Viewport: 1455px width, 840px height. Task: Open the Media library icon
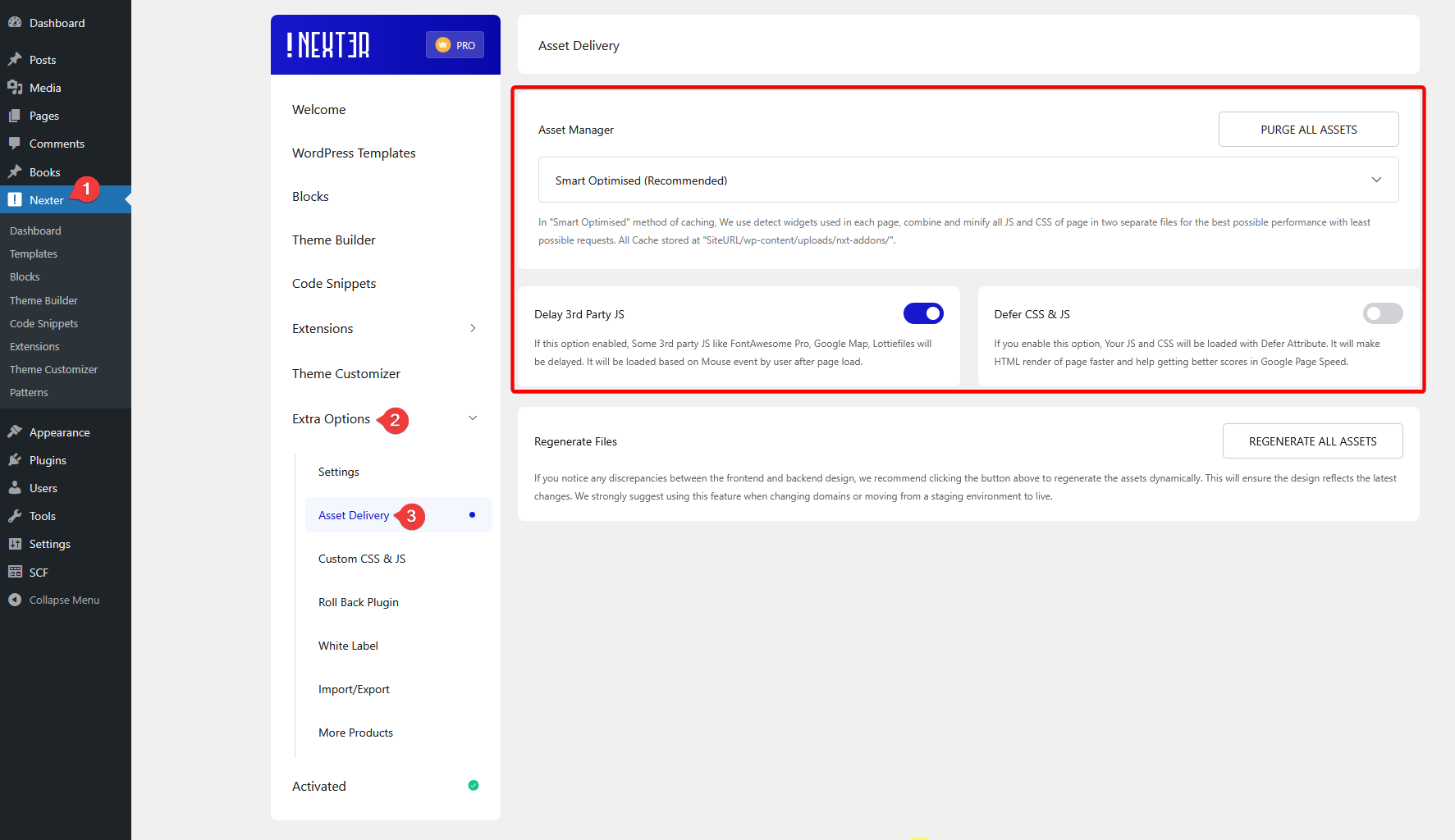(x=15, y=87)
